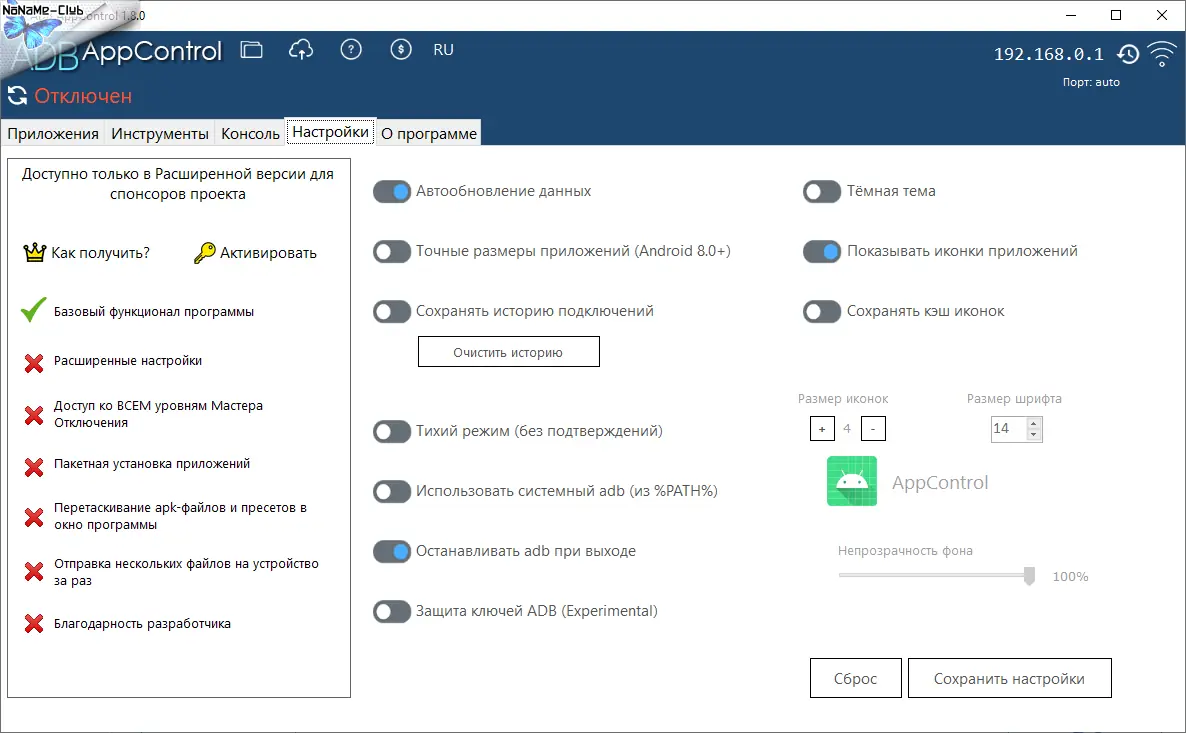Open connection history clock icon
This screenshot has width=1186, height=733.
1128,54
